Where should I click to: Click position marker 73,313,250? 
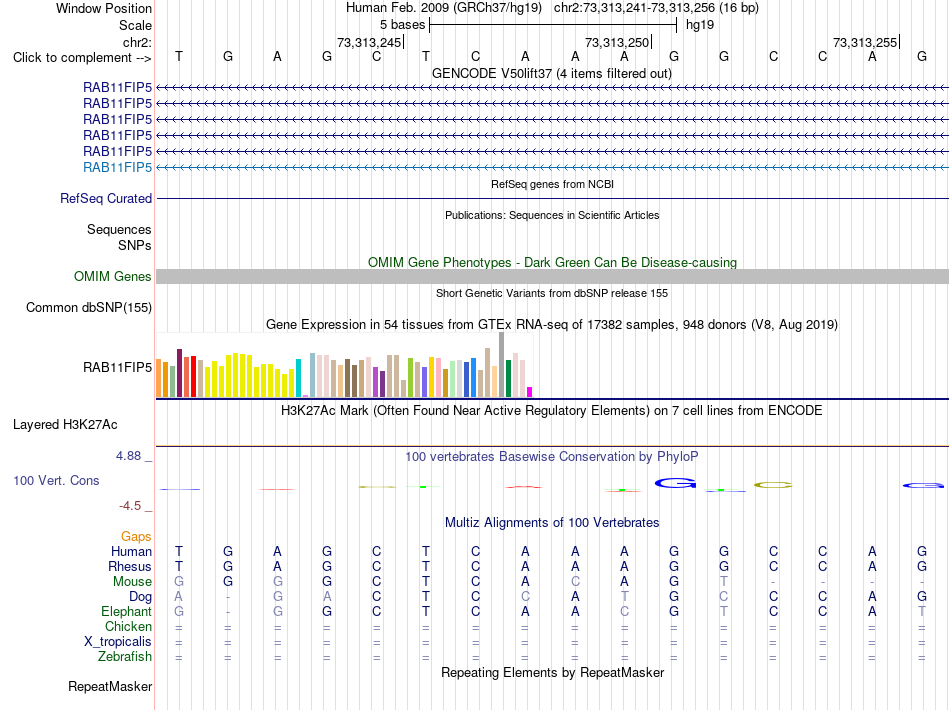tap(617, 42)
